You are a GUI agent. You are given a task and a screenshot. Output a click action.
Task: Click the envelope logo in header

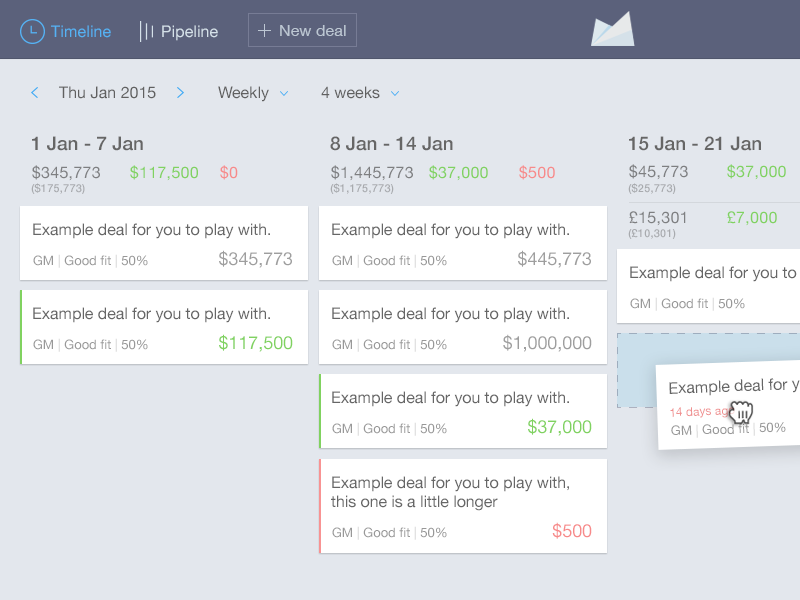[612, 29]
